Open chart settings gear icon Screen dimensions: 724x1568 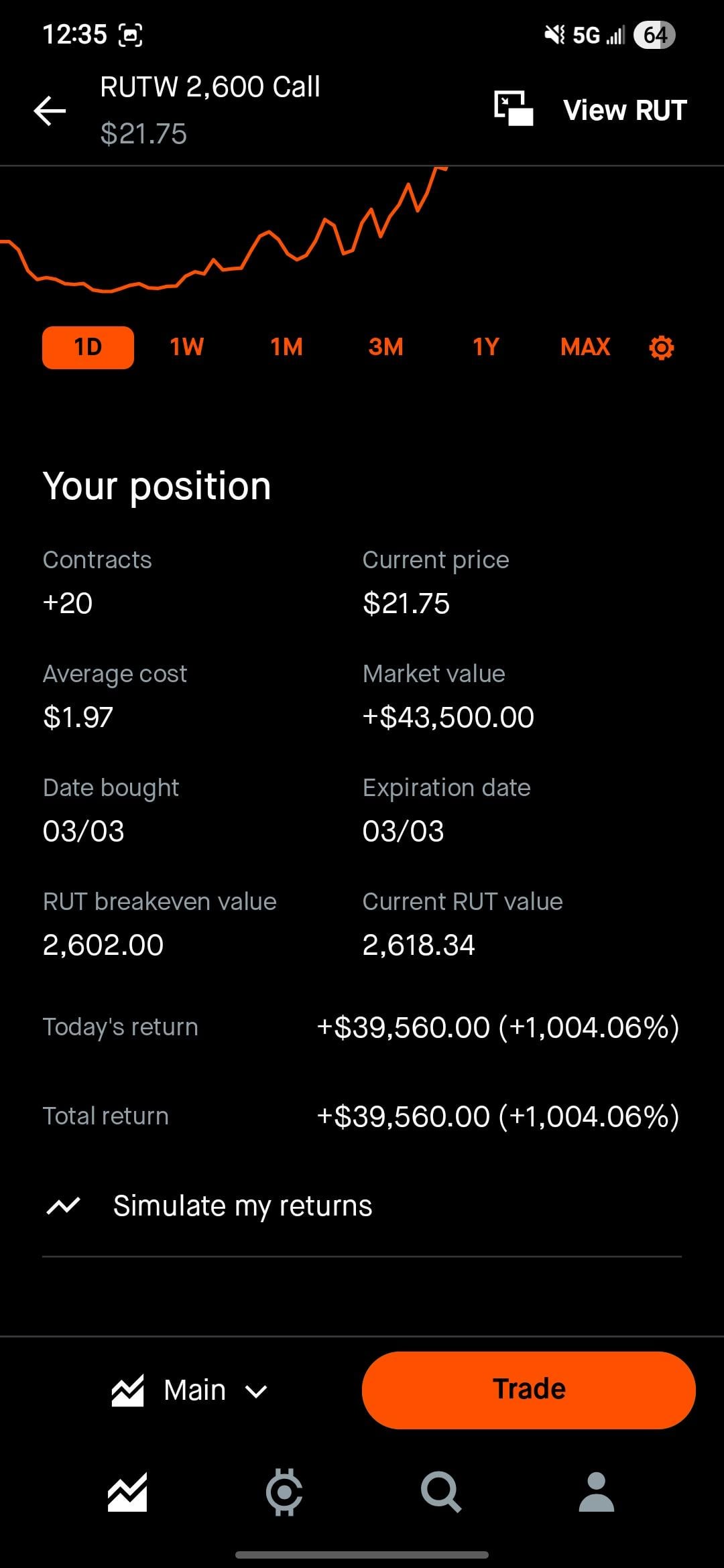(662, 348)
